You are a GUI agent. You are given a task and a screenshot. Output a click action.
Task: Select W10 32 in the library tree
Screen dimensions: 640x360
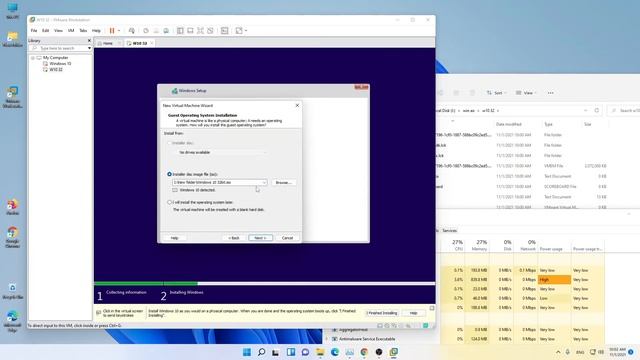56,70
